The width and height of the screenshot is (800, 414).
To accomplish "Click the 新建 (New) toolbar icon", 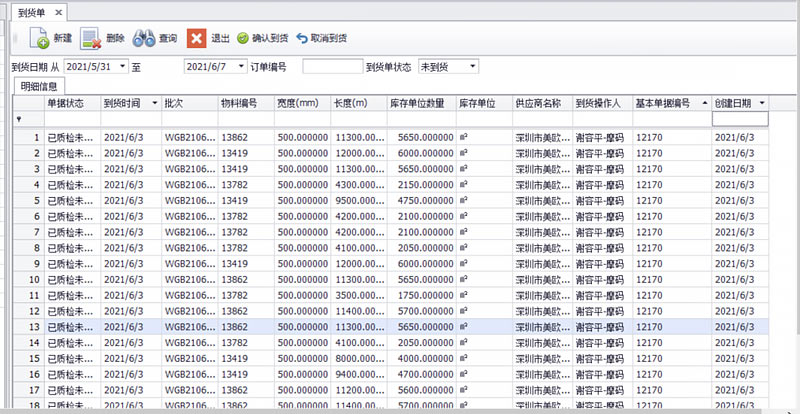I will (x=39, y=39).
